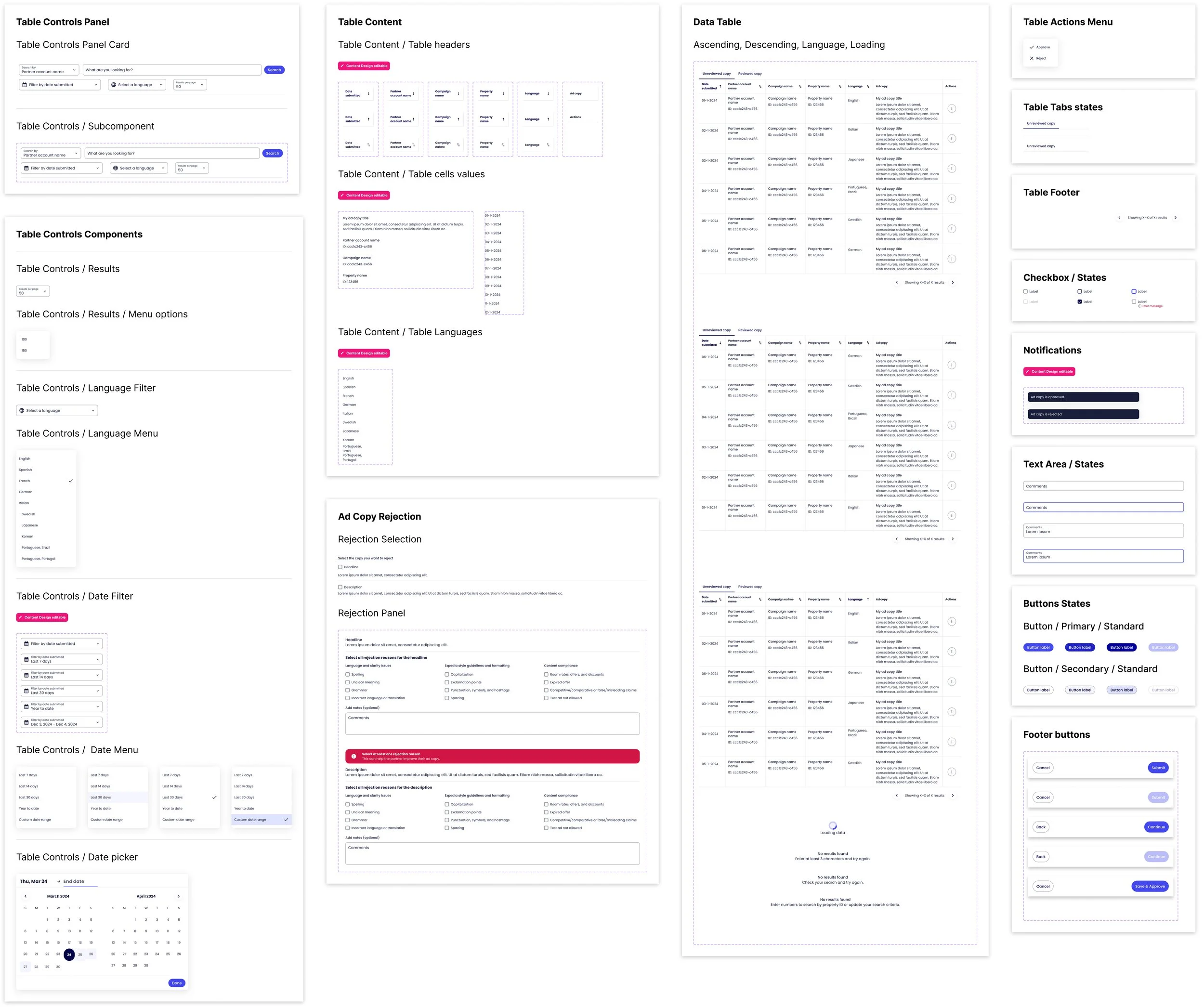Check Spelling under headline rejection reasons
Image resolution: width=1204 pixels, height=1007 pixels.
coord(347,675)
